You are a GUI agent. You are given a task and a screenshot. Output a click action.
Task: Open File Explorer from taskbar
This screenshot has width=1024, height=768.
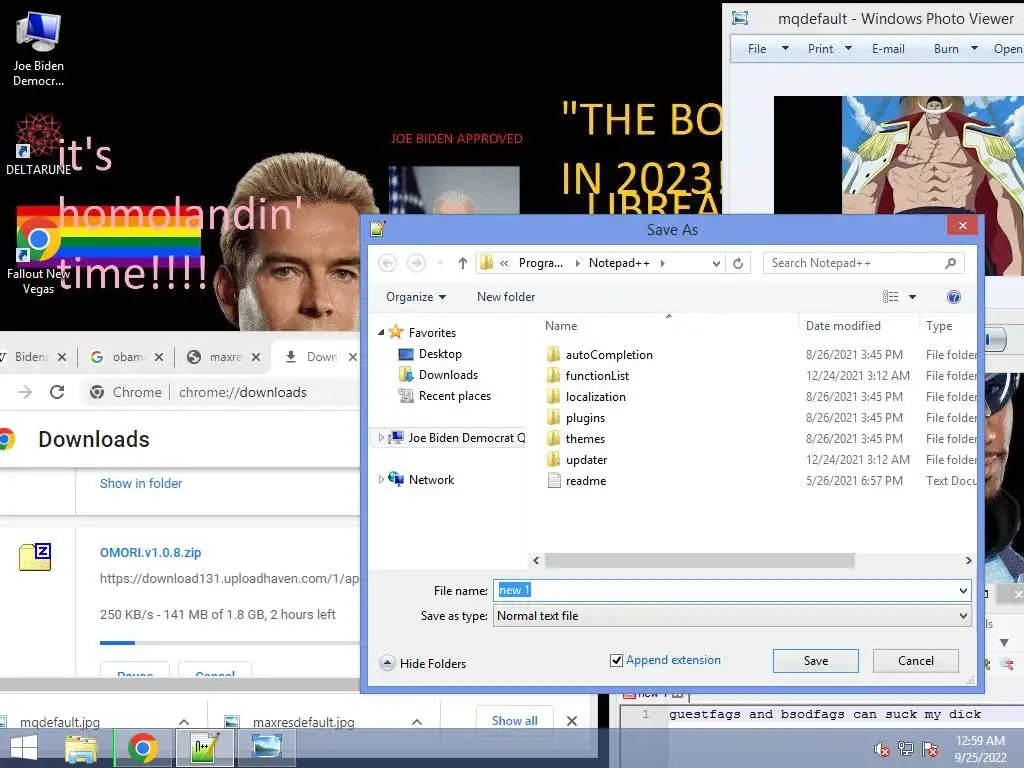[x=81, y=748]
